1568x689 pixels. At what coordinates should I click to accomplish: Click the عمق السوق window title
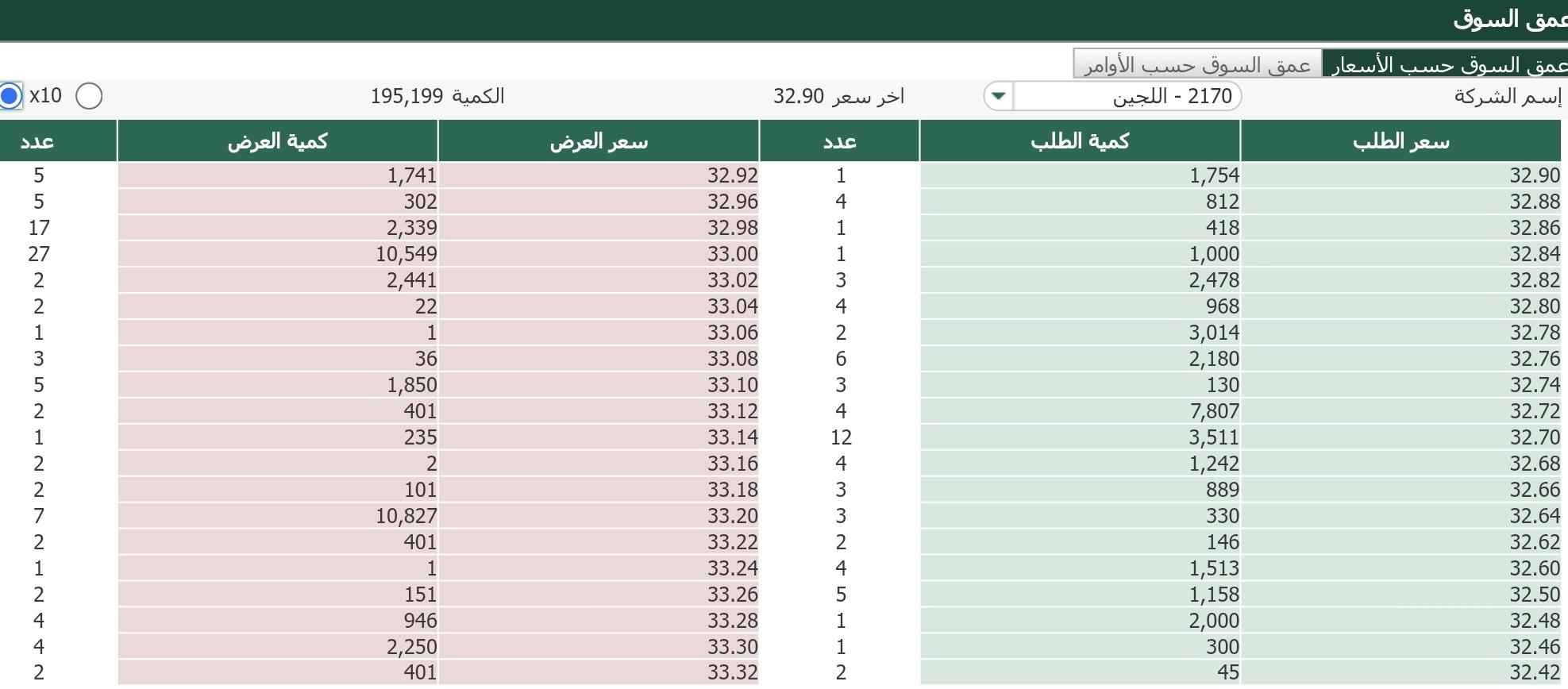tap(1508, 20)
